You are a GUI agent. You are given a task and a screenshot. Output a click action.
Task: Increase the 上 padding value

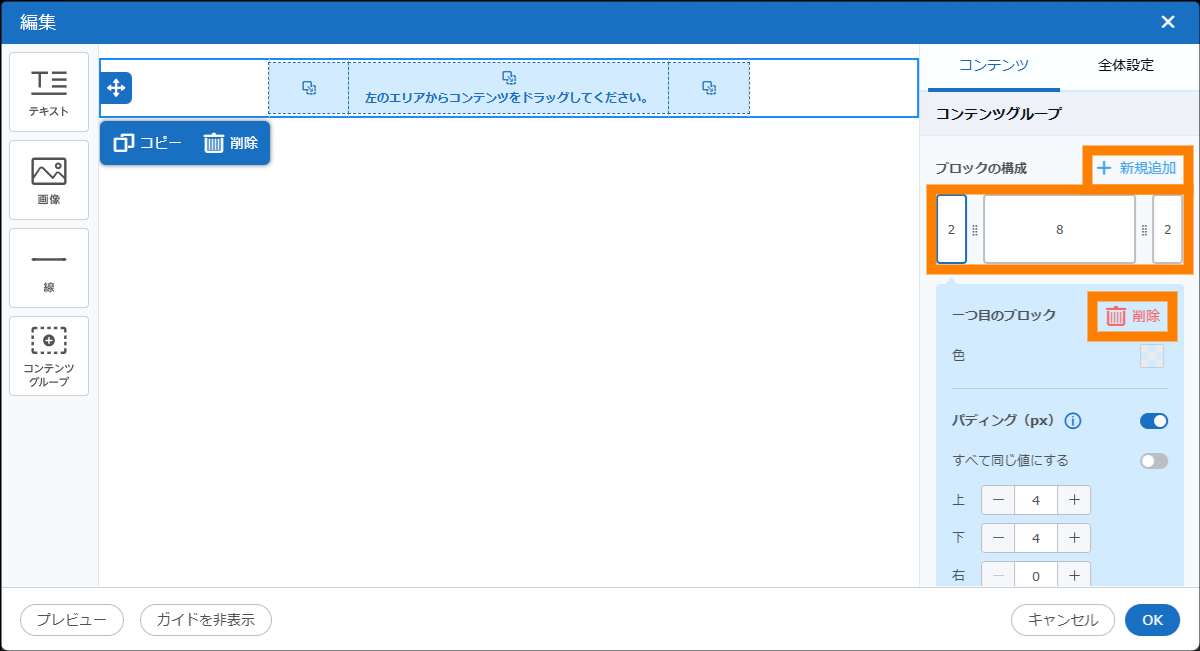(1074, 500)
